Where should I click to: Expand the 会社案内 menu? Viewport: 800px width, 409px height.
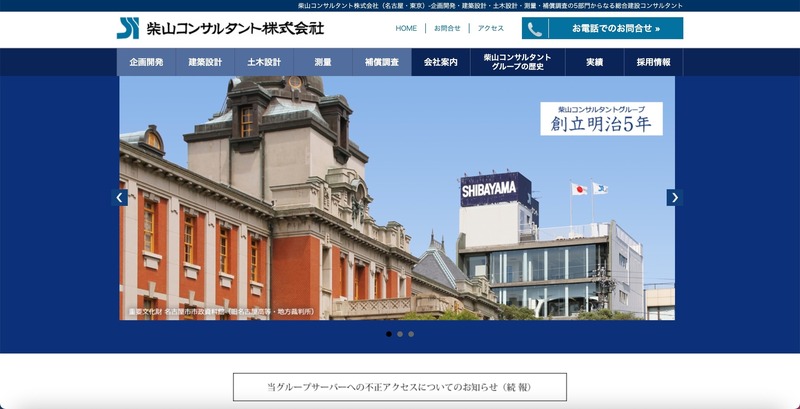pyautogui.click(x=440, y=62)
